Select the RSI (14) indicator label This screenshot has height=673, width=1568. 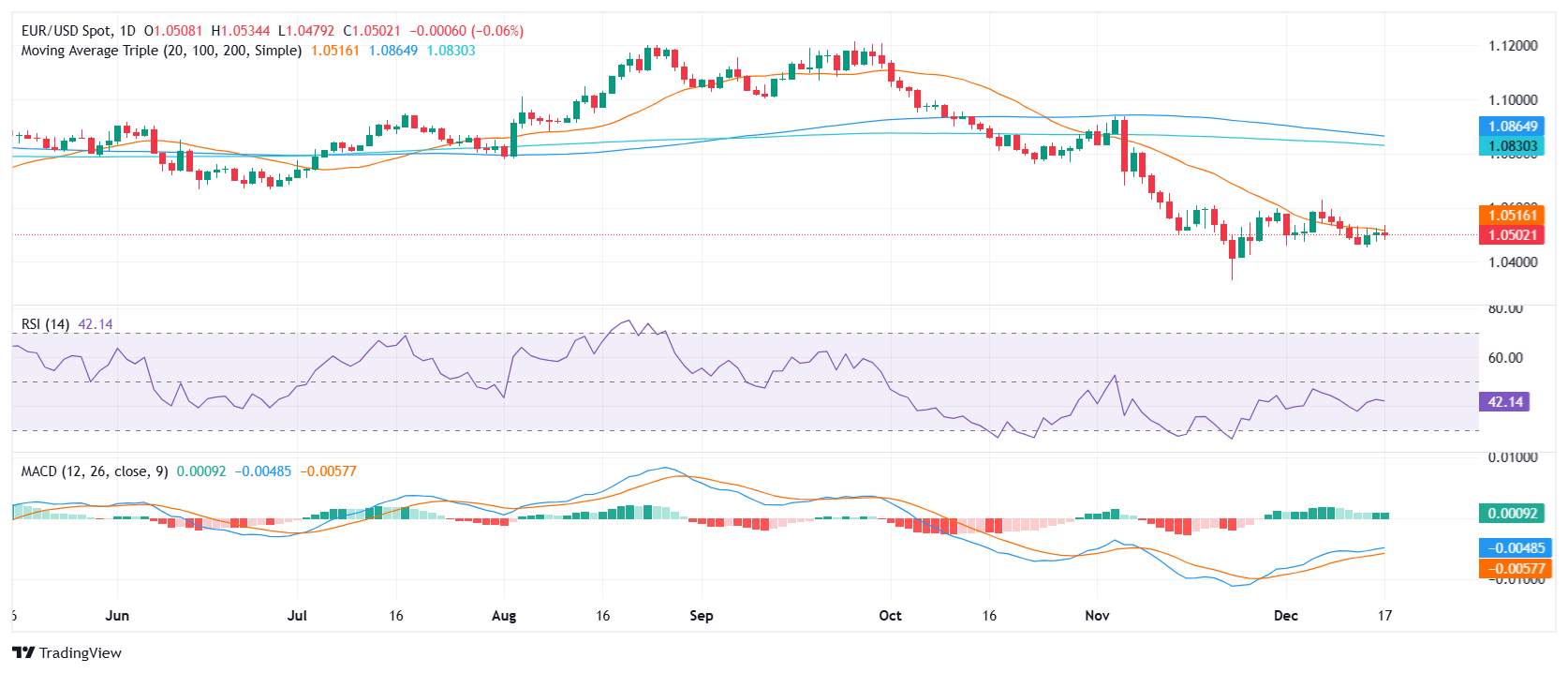pos(45,324)
